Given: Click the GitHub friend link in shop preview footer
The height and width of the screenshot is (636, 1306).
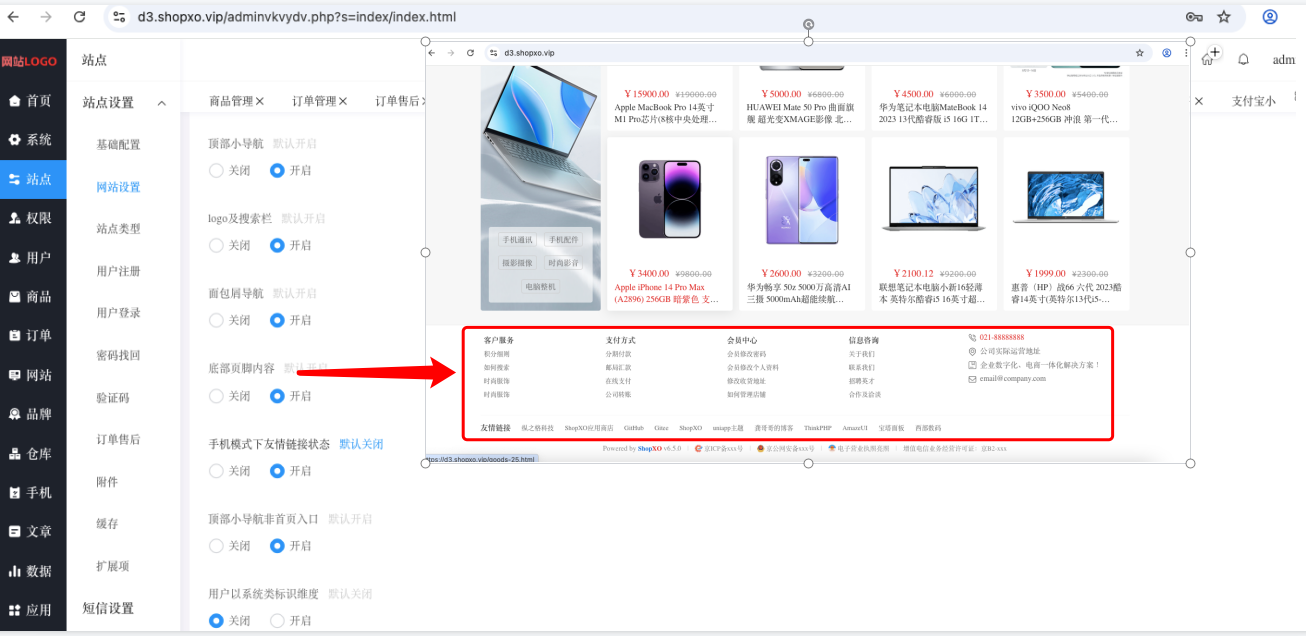Looking at the screenshot, I should (x=634, y=428).
